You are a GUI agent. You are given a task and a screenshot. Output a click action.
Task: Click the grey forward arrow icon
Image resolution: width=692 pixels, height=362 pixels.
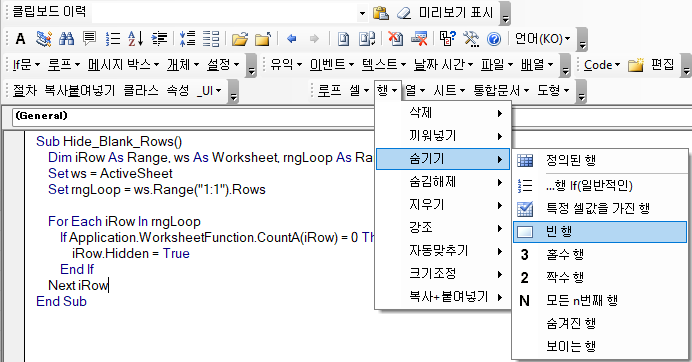tap(314, 39)
